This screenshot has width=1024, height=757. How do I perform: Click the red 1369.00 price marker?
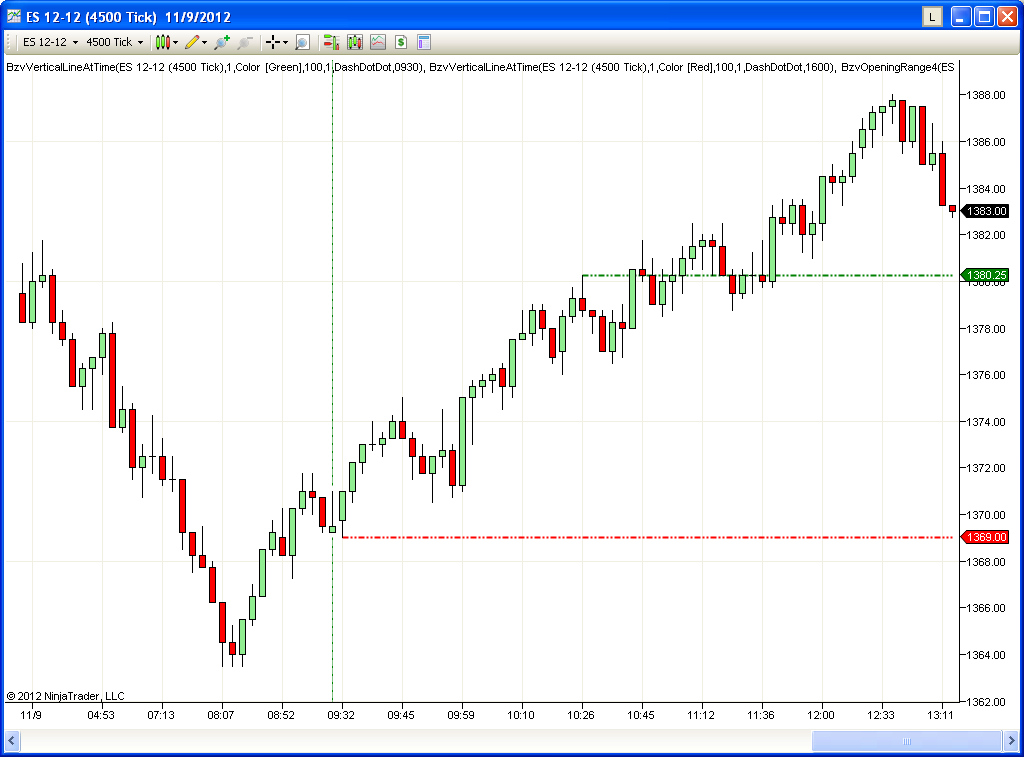[x=984, y=537]
